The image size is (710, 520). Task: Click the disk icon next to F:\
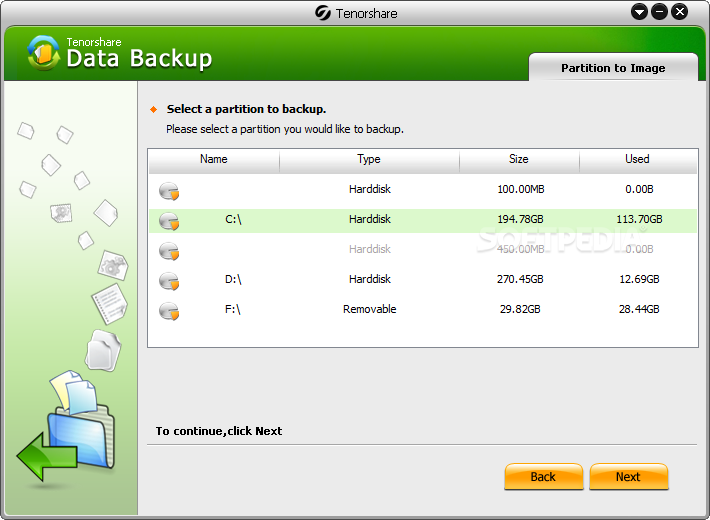(x=169, y=311)
